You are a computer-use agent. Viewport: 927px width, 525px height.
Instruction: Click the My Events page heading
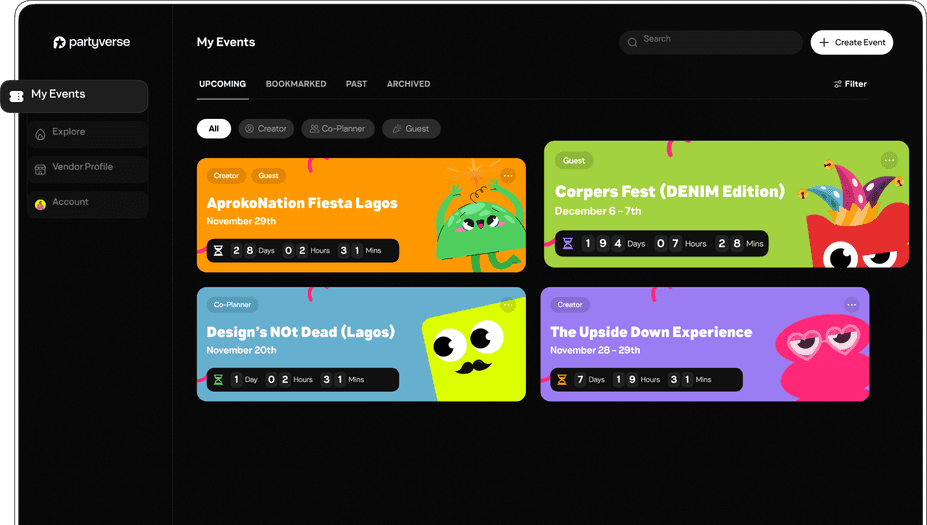226,42
